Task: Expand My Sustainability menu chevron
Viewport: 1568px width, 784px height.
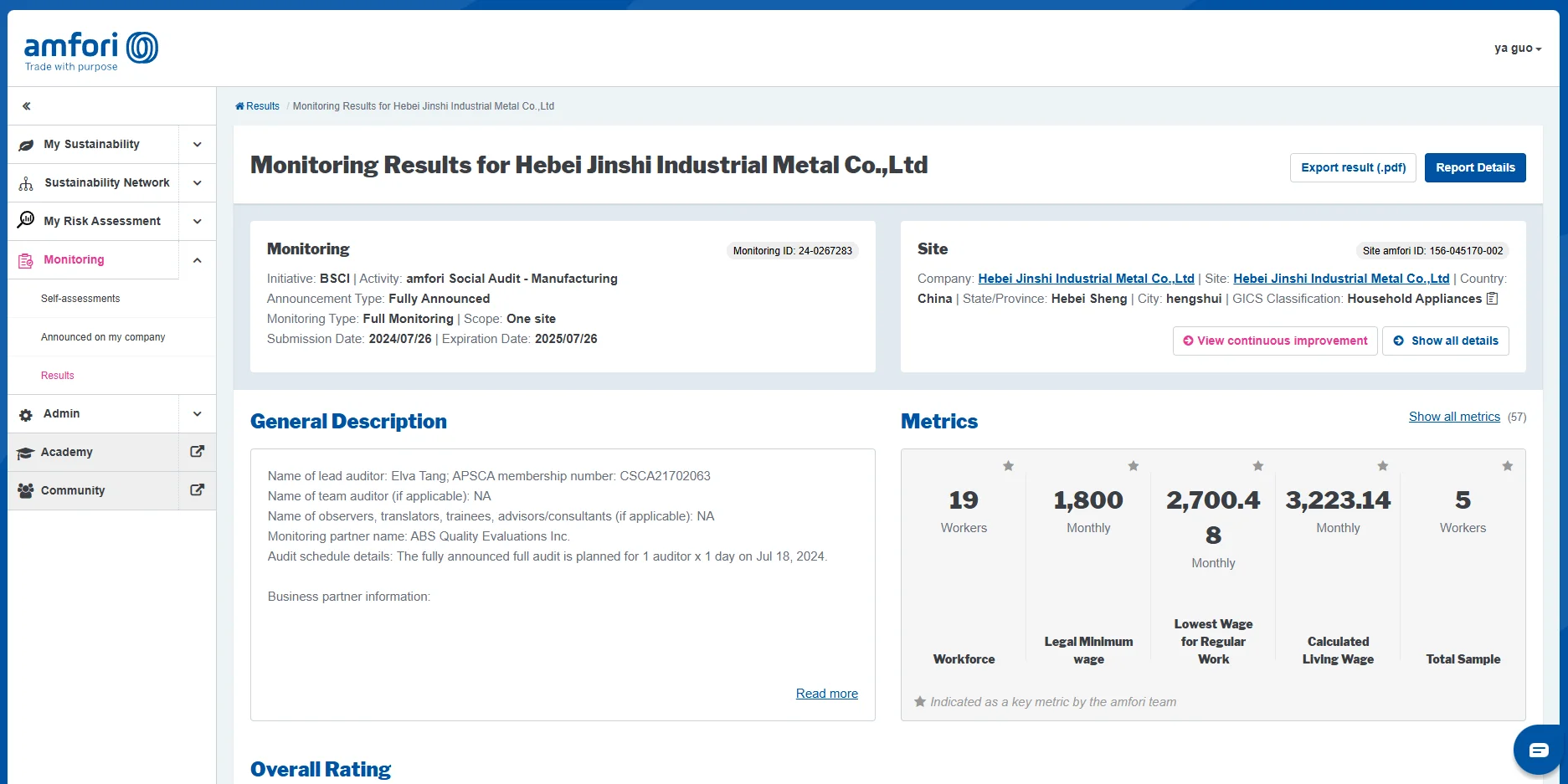Action: tap(198, 145)
